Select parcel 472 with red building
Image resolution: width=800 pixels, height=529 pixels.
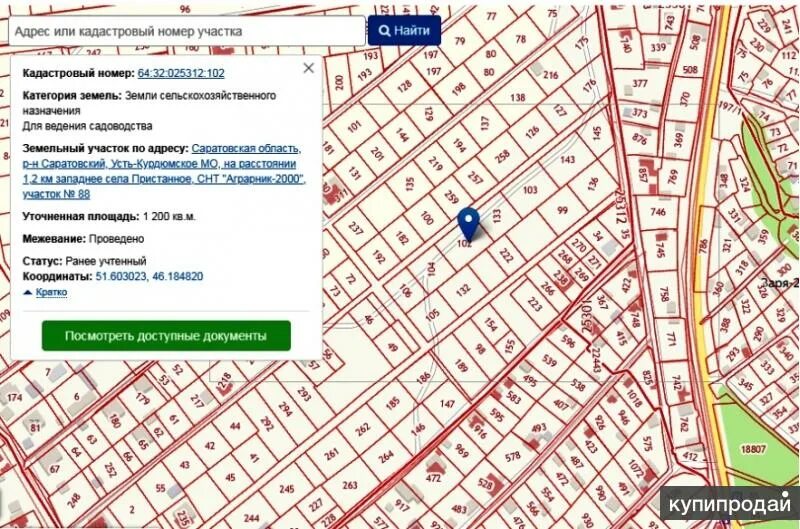[433, 478]
